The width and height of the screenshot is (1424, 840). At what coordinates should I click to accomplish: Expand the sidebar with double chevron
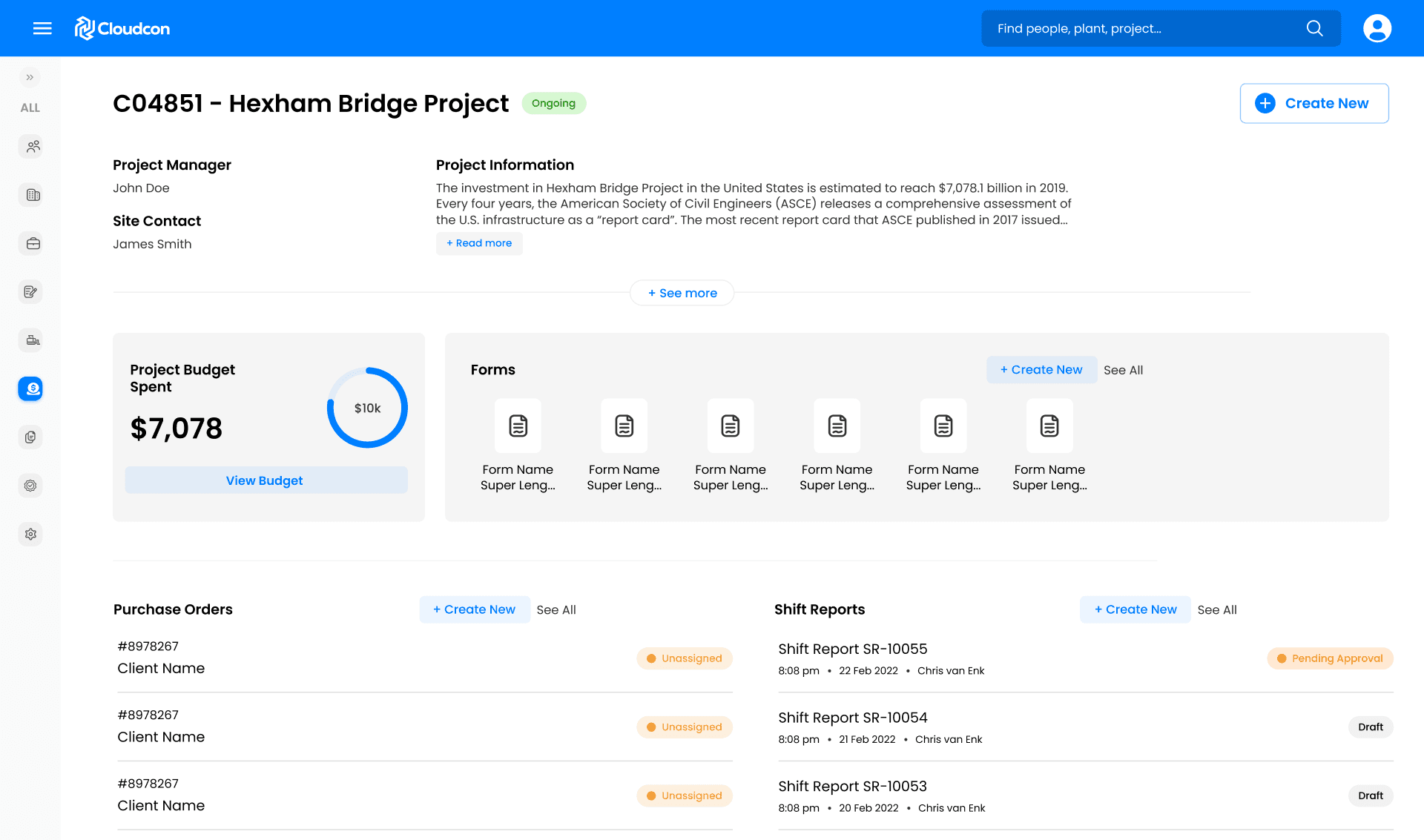click(30, 77)
